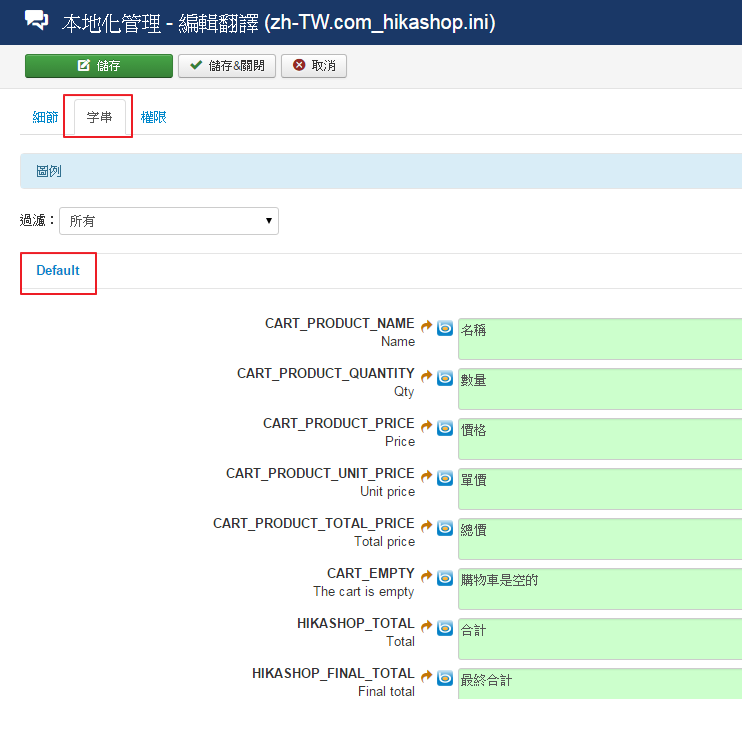
Task: Click the orange arrow icon for CART_PRODUCT_TOTAL_PRICE
Action: (426, 526)
